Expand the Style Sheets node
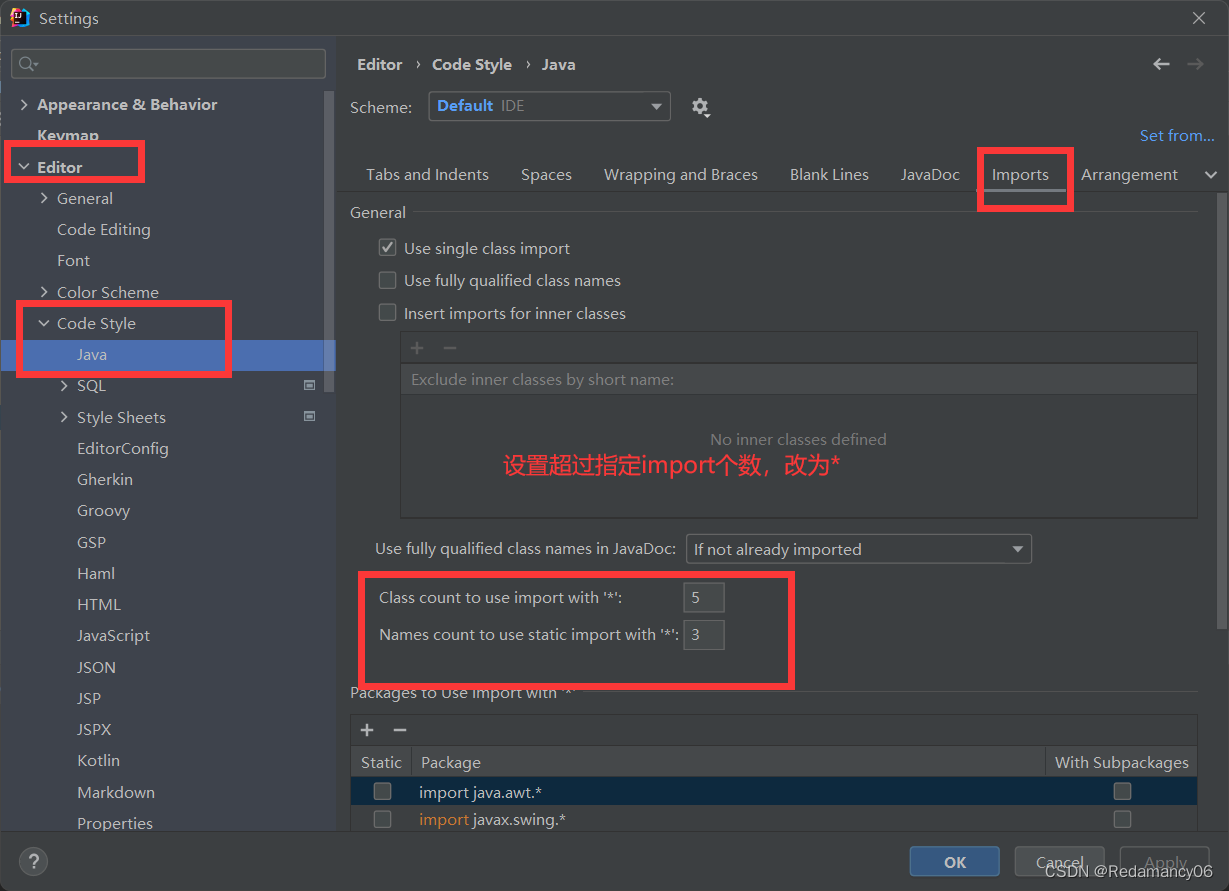The image size is (1229, 891). (x=64, y=417)
